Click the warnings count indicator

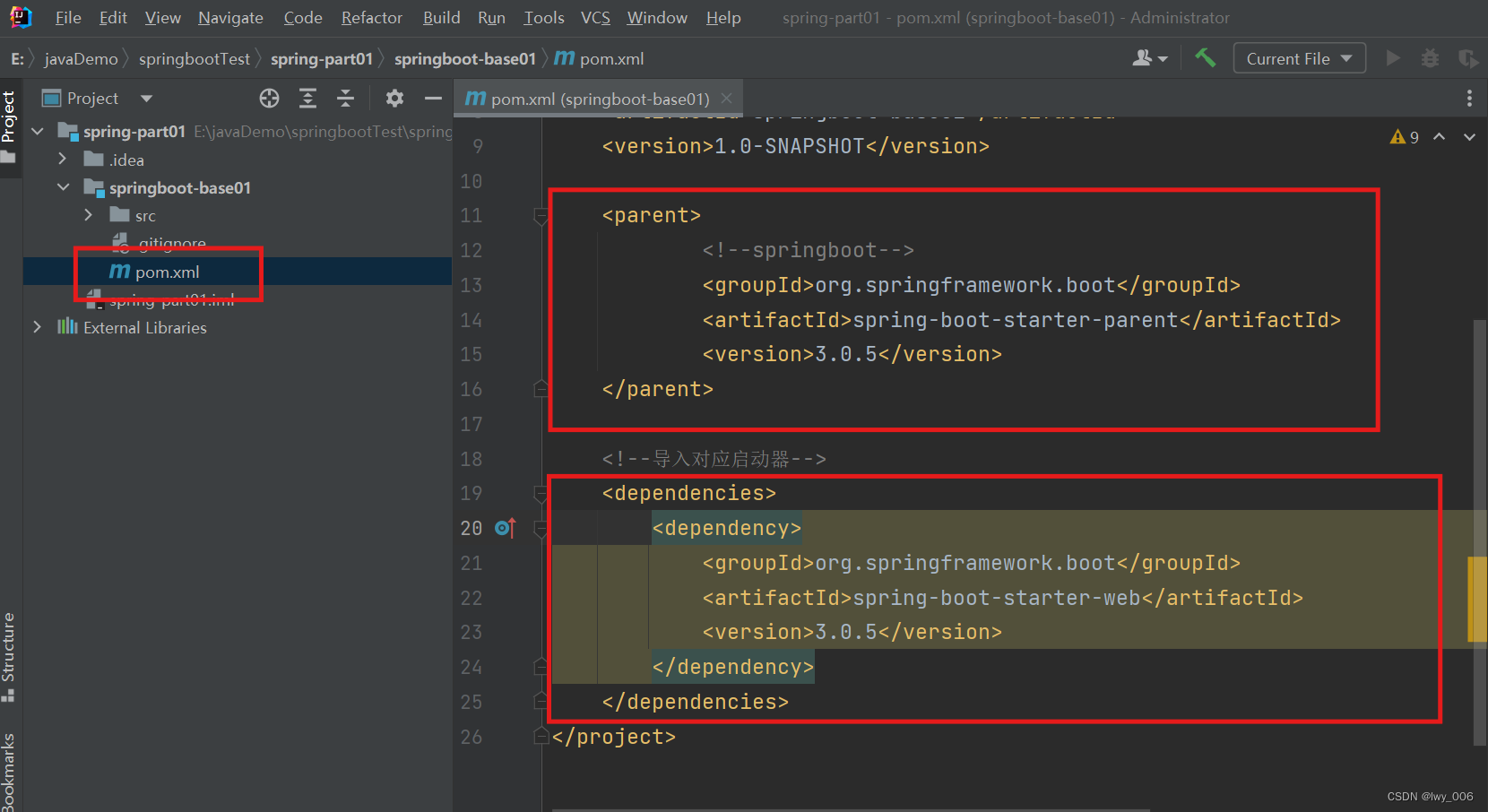(x=1405, y=137)
